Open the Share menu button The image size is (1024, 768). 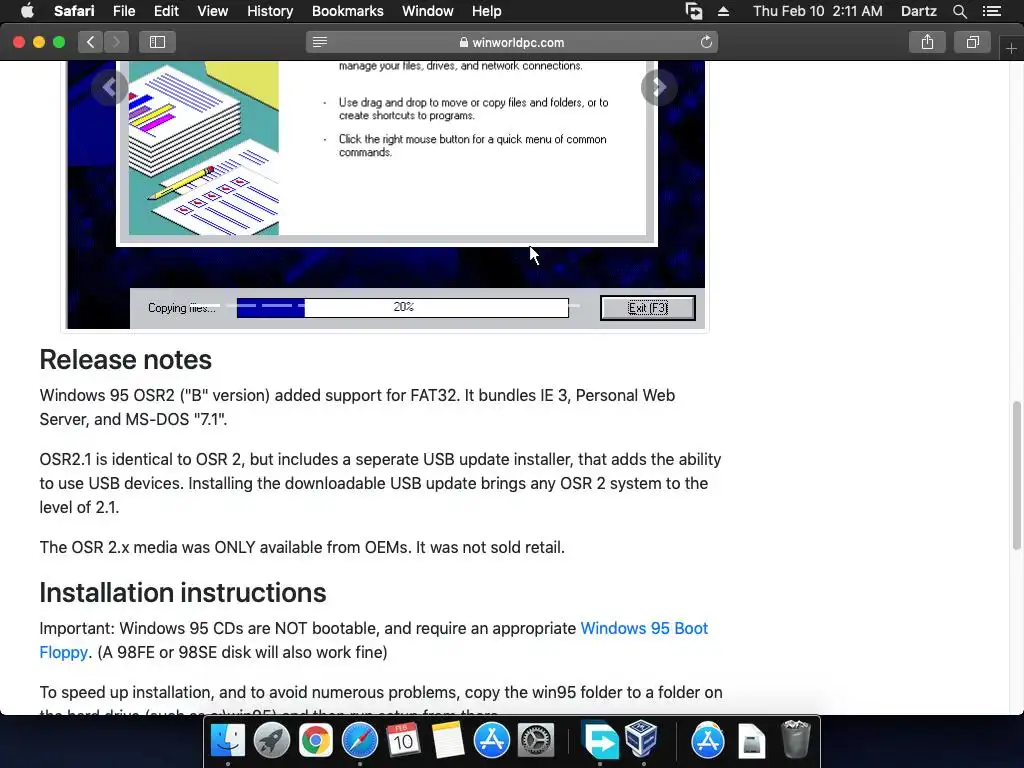tap(927, 42)
